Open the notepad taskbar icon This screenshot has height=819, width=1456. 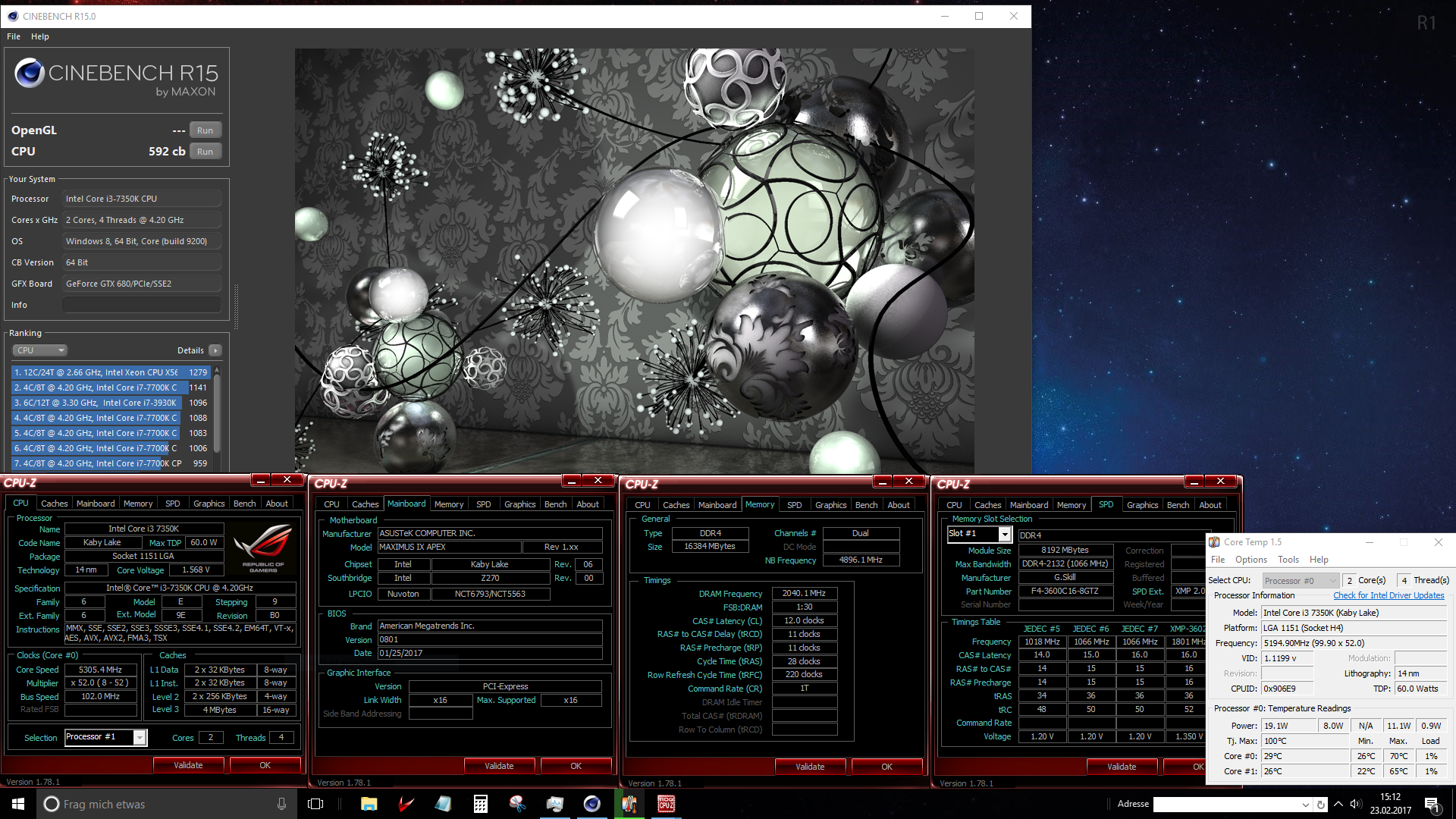(443, 804)
